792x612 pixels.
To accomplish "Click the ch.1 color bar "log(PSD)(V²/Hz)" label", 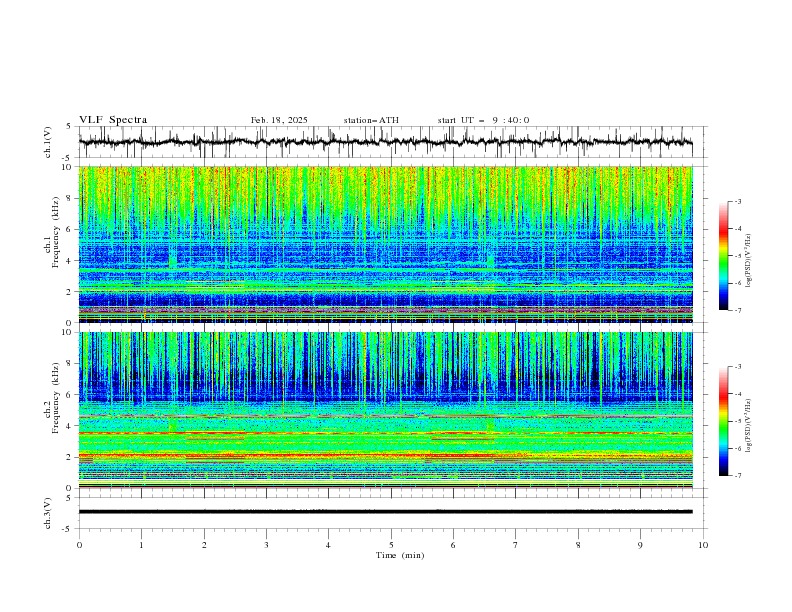I will click(x=748, y=260).
